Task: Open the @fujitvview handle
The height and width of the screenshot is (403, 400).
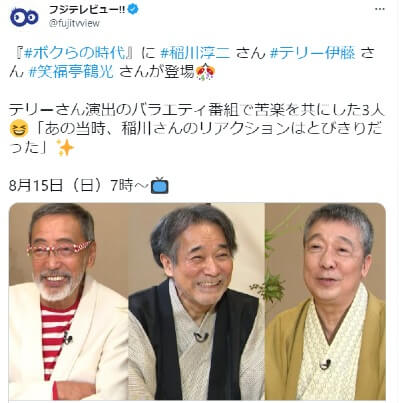Action: tap(74, 23)
